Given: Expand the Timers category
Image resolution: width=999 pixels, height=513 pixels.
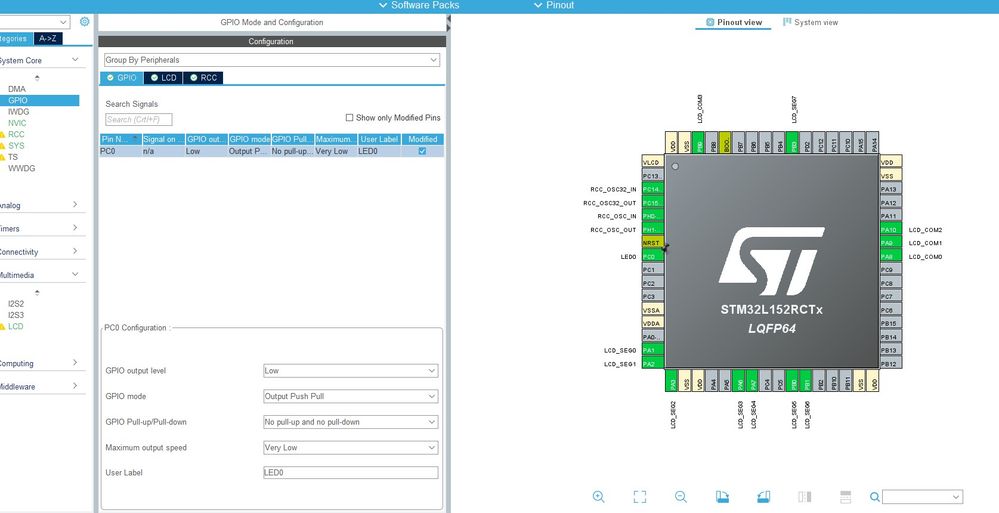Looking at the screenshot, I should tap(75, 228).
